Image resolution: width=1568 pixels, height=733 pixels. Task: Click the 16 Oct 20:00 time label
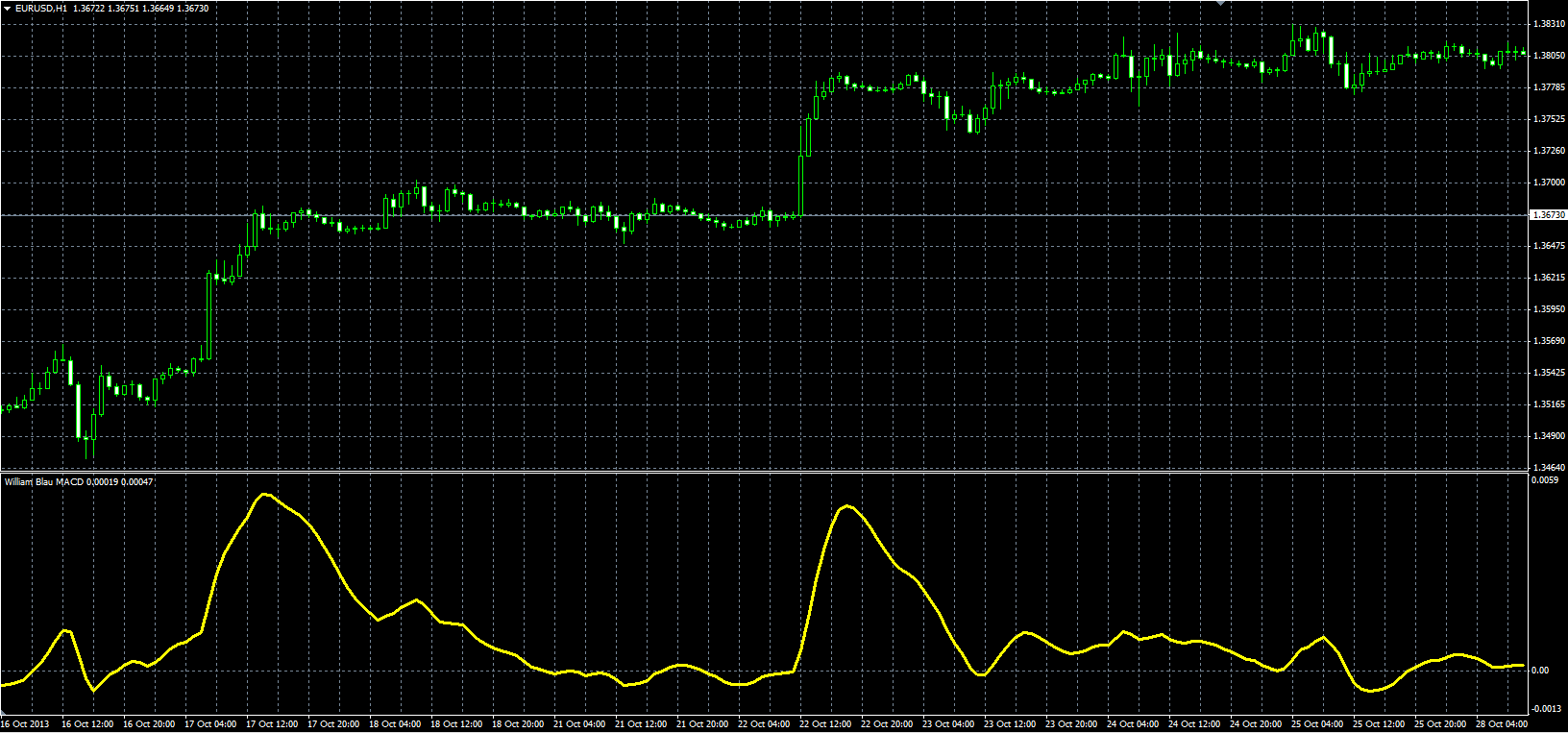(x=149, y=724)
